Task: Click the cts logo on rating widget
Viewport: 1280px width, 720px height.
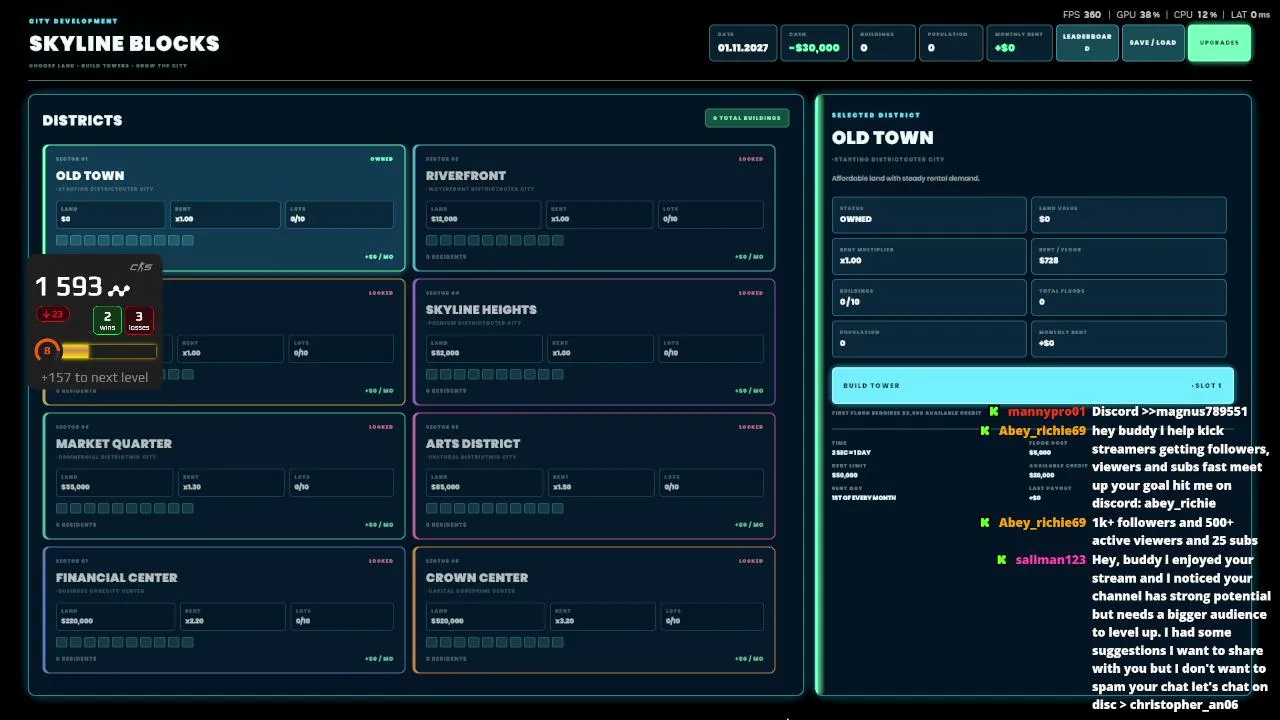Action: (x=141, y=266)
